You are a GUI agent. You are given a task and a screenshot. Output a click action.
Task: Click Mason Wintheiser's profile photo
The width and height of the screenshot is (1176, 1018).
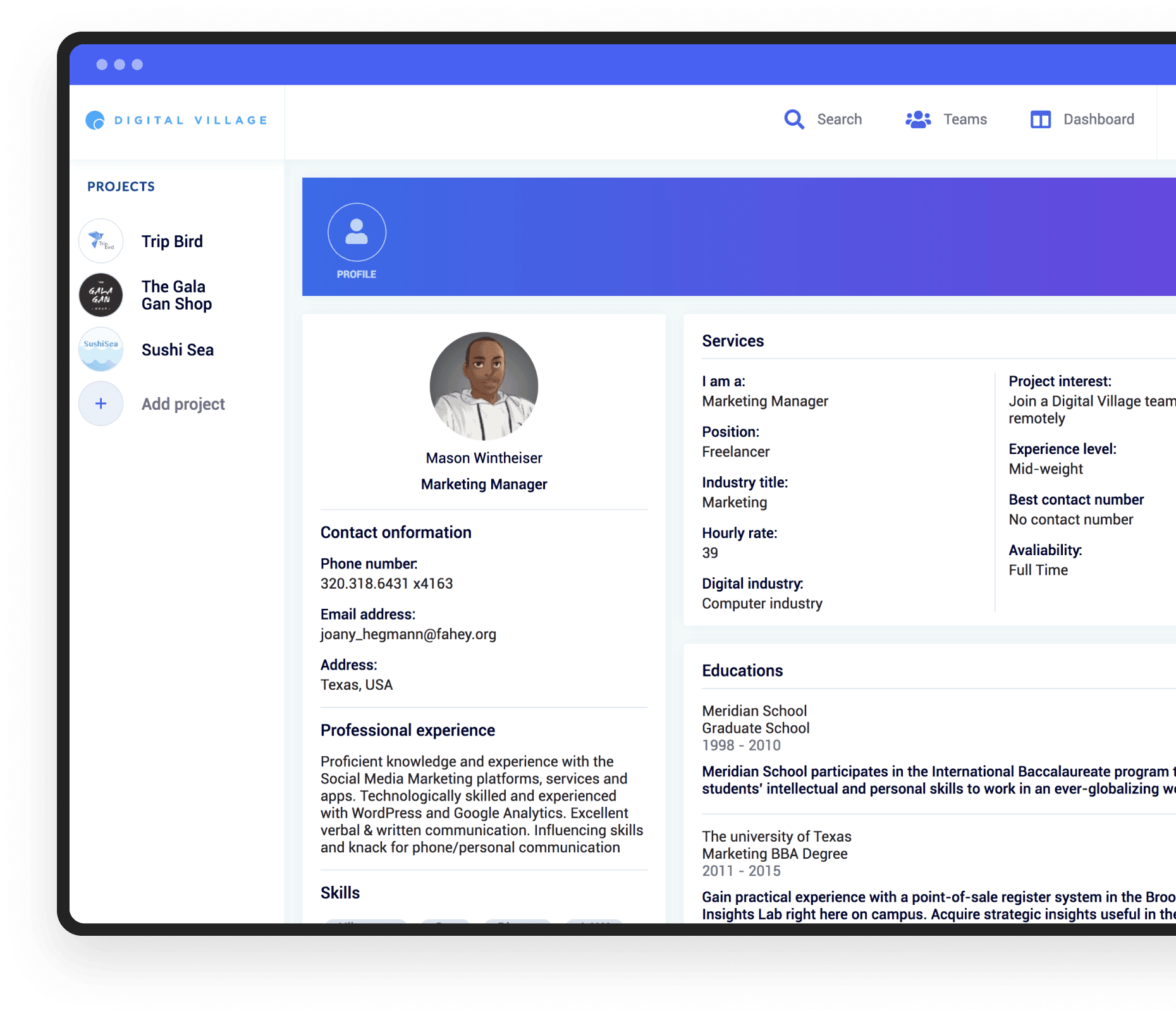point(484,386)
